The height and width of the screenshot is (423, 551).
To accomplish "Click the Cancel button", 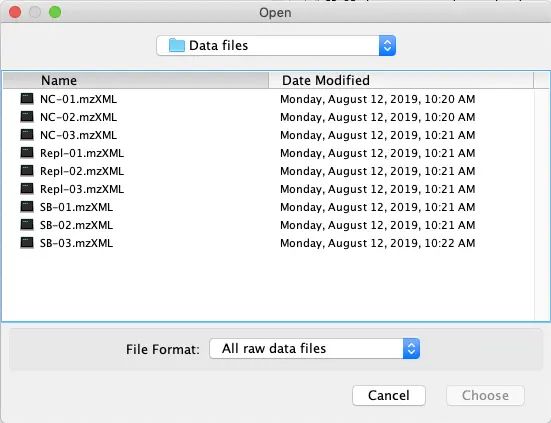I will coord(389,395).
